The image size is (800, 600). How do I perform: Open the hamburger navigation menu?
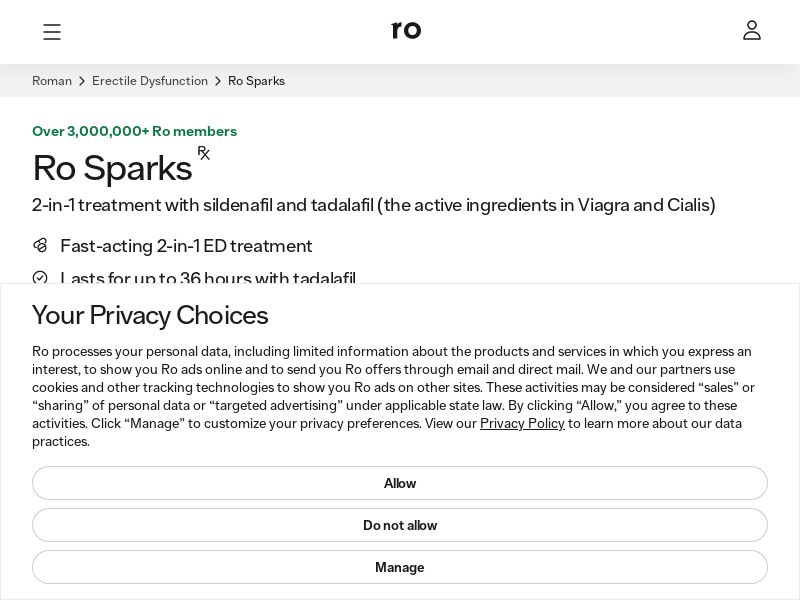pyautogui.click(x=52, y=32)
